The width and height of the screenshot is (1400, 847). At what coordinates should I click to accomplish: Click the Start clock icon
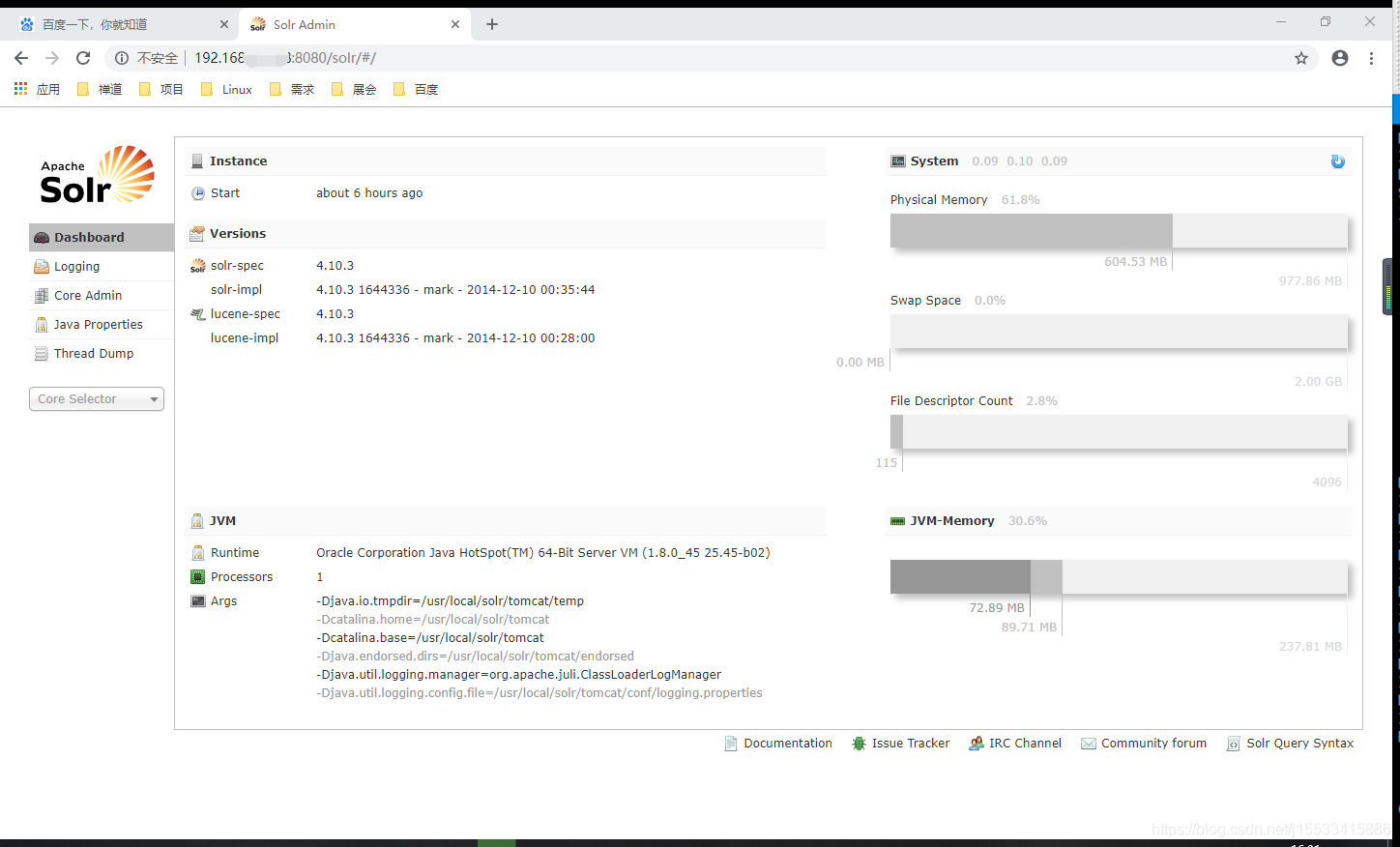click(198, 193)
